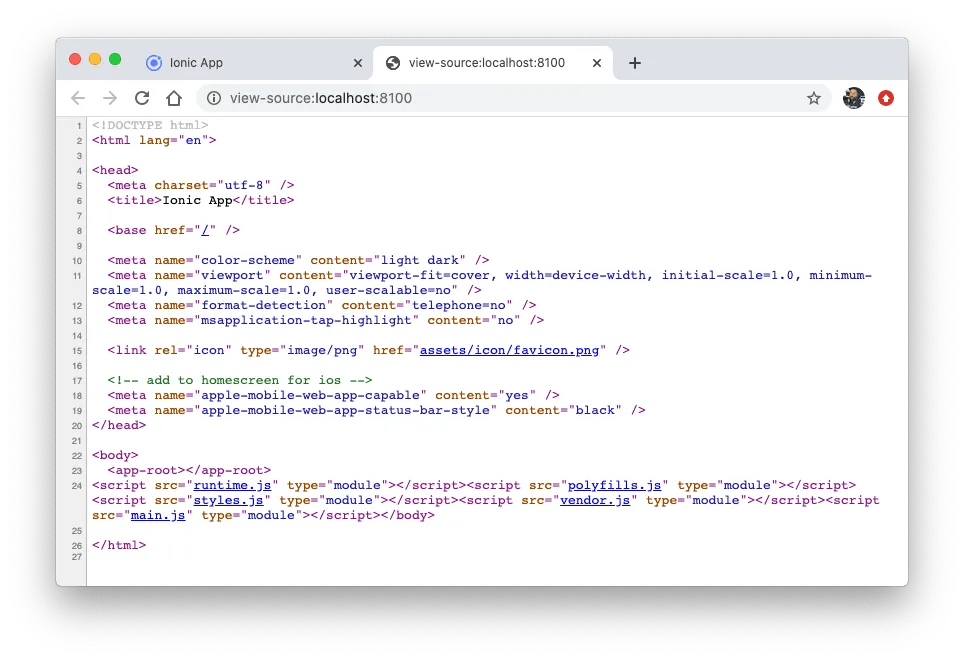
Task: Click the yellow minimize traffic light
Action: [x=93, y=59]
